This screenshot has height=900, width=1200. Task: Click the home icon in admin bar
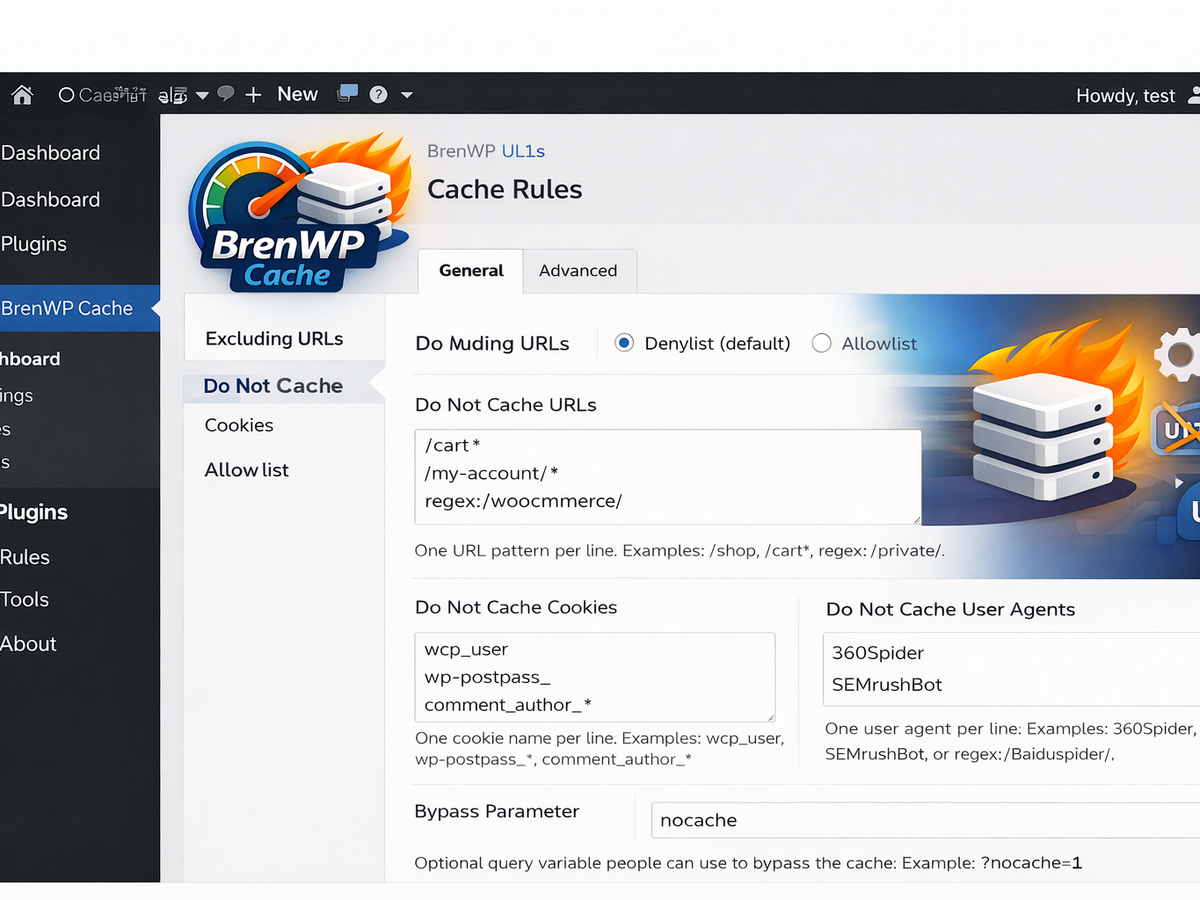coord(22,95)
